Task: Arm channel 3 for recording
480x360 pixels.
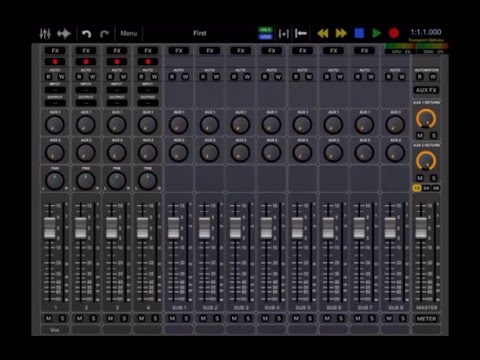Action: (117, 62)
